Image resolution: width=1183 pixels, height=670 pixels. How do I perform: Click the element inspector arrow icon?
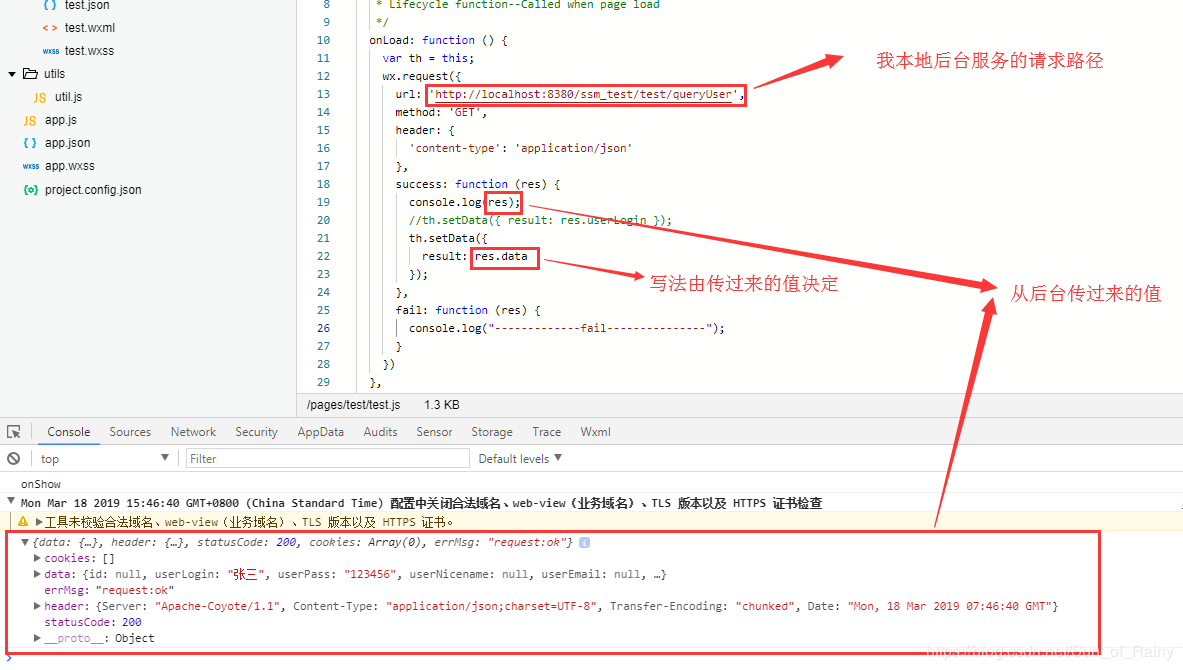point(14,432)
